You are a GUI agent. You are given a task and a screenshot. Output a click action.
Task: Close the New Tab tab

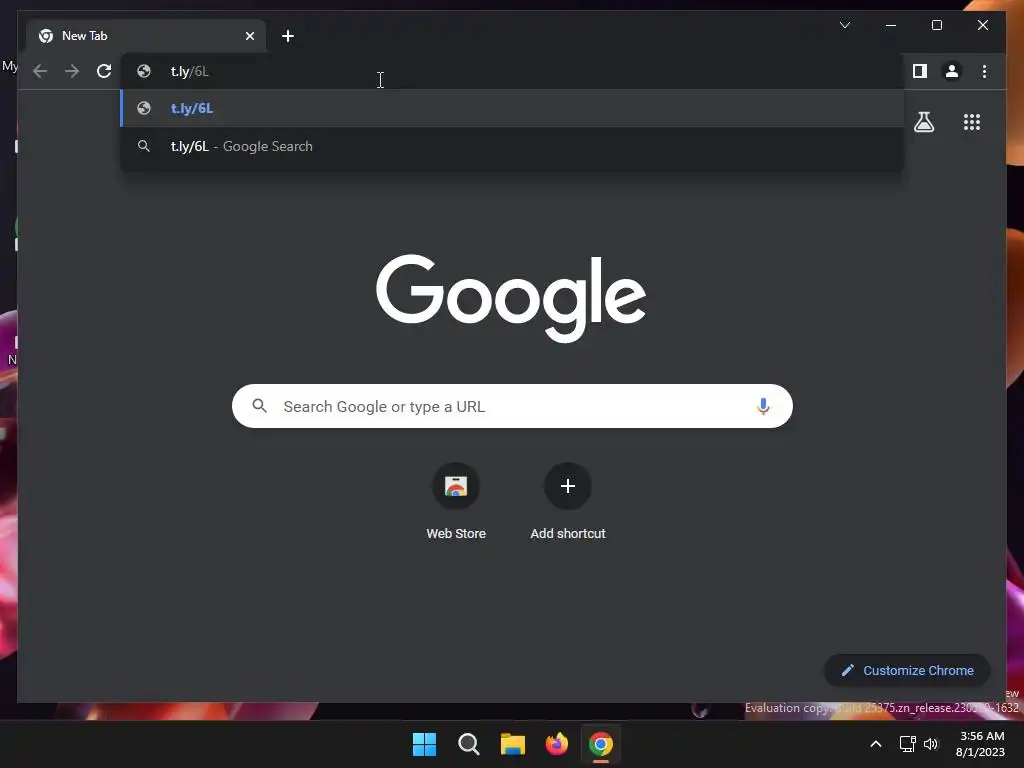249,36
